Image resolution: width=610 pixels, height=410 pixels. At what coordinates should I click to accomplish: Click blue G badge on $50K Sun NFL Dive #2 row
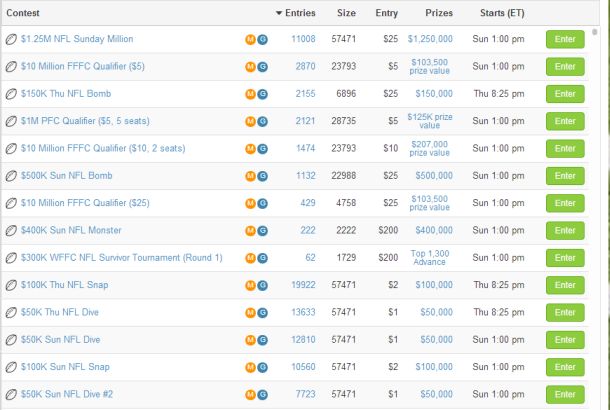(263, 395)
